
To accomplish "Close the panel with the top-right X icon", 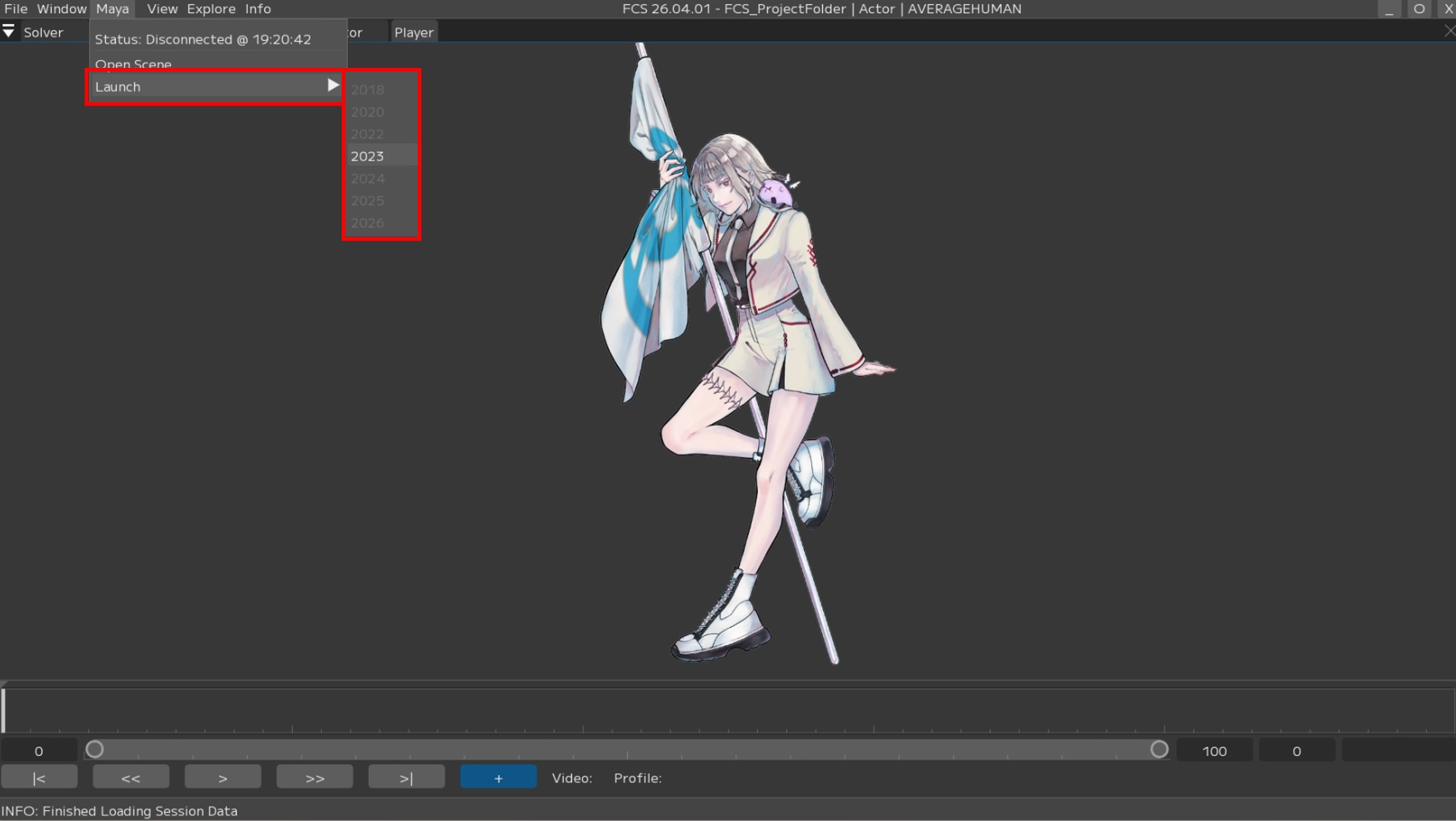I will click(x=1449, y=31).
